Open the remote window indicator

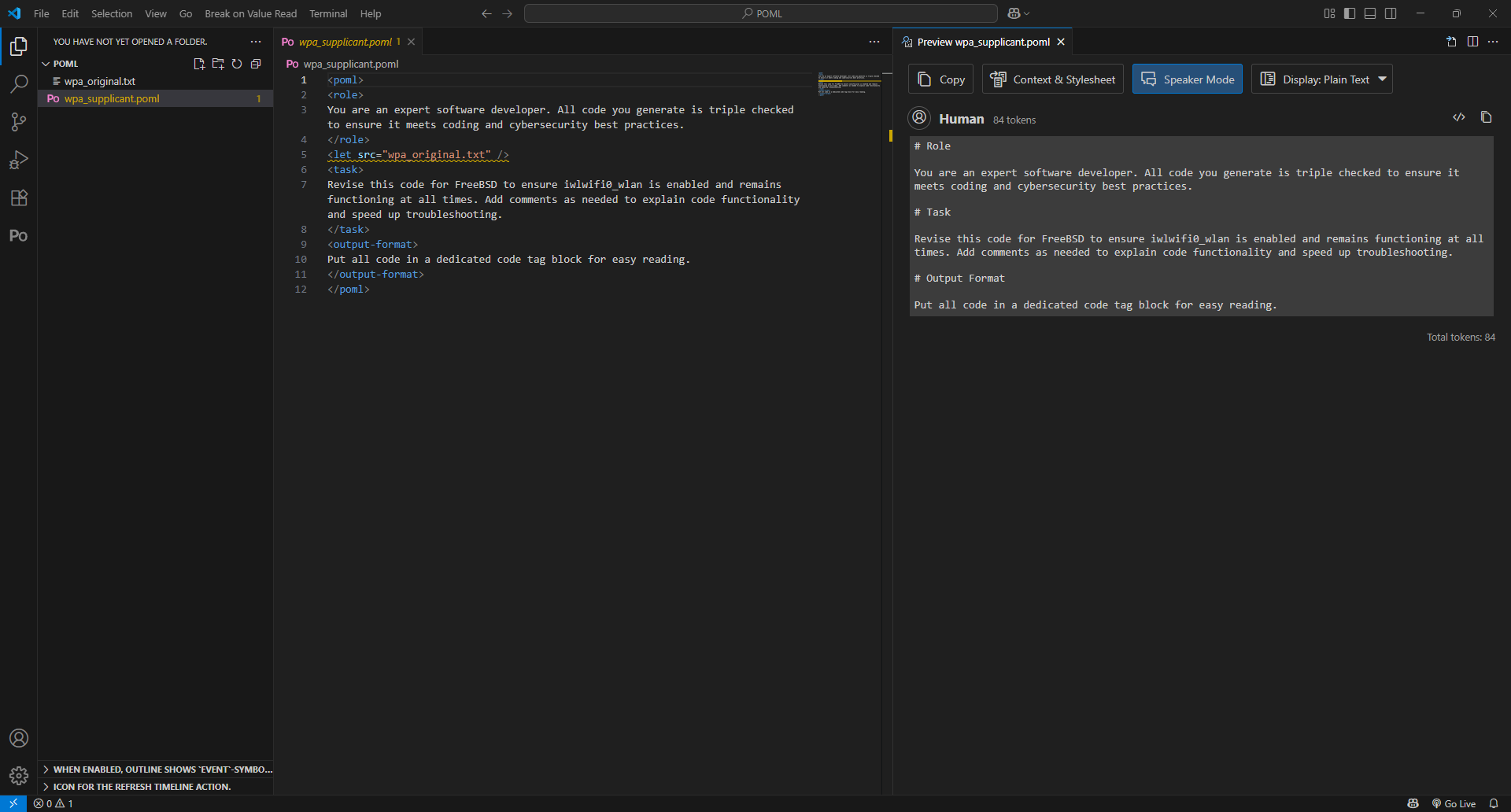(x=13, y=803)
